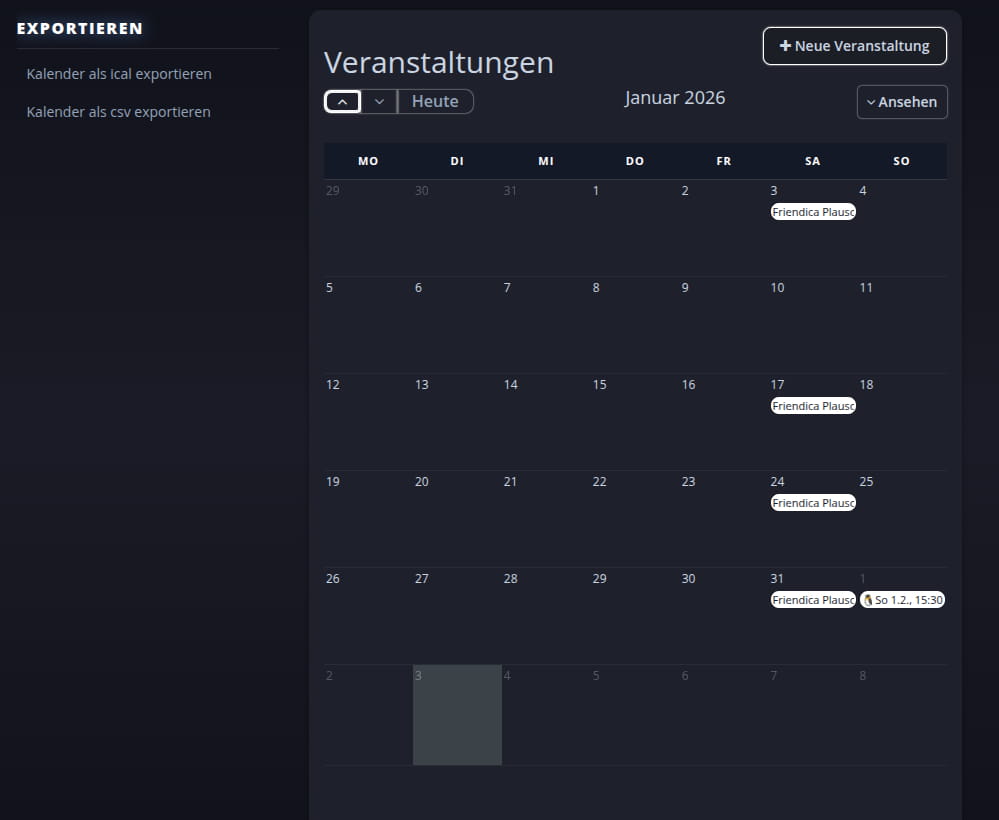This screenshot has height=820, width=999.
Task: Click the Januar 2026 month title
Action: click(675, 98)
